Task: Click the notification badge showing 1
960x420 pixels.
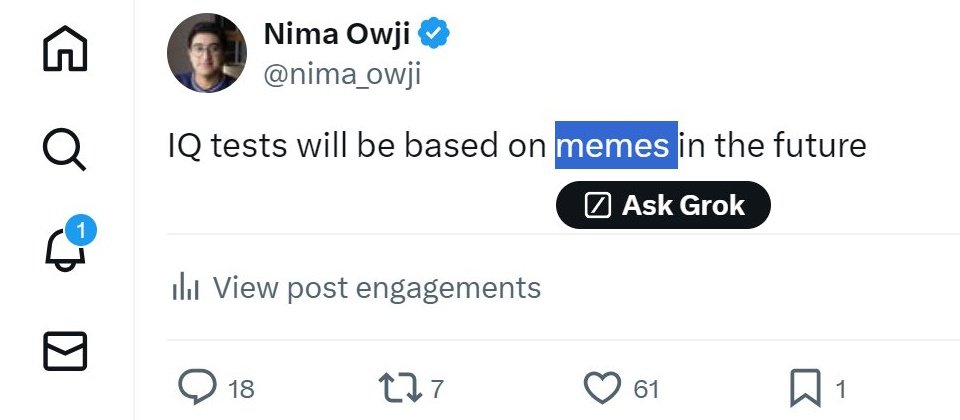Action: 81,230
